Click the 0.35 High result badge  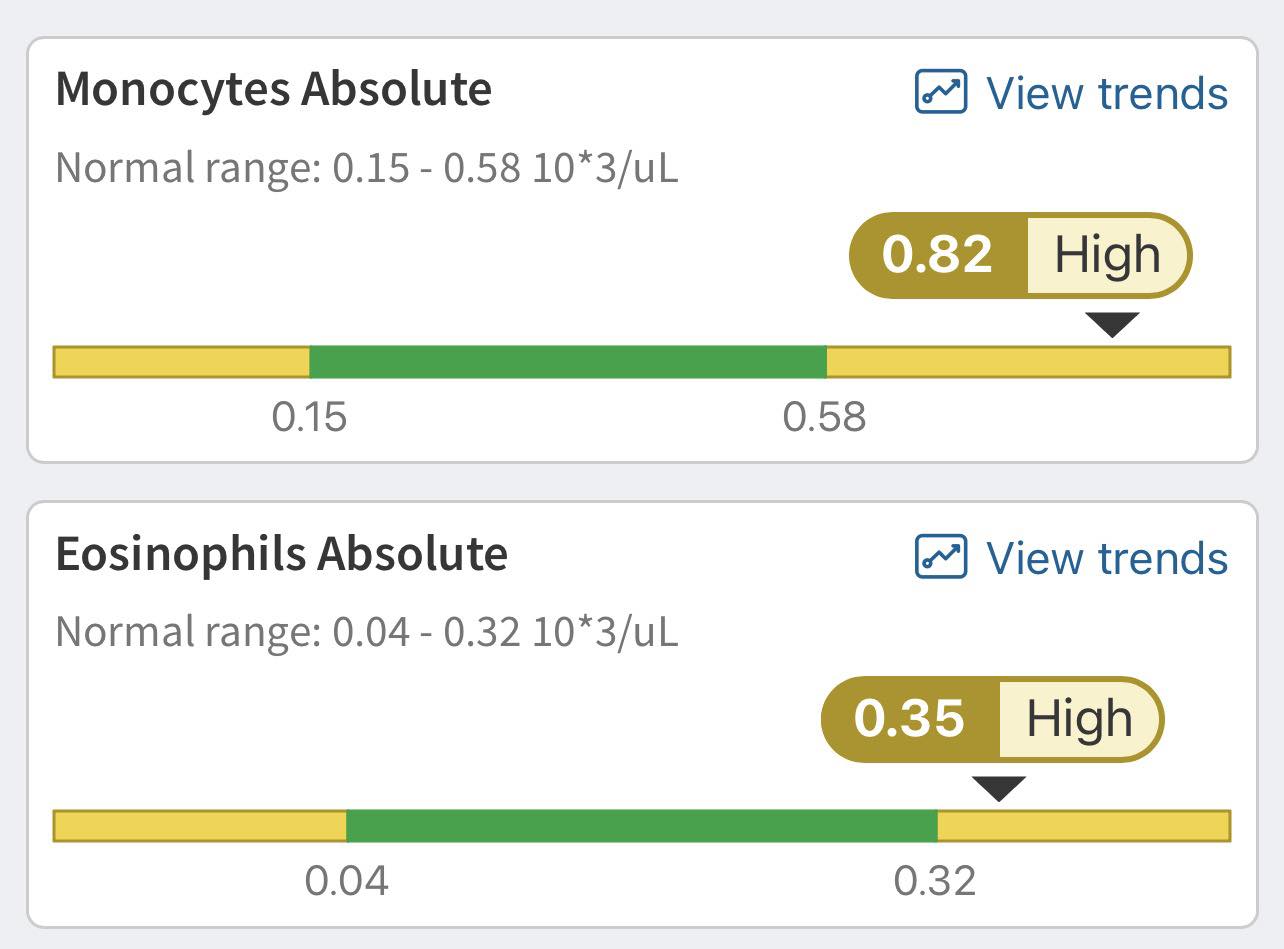coord(993,719)
